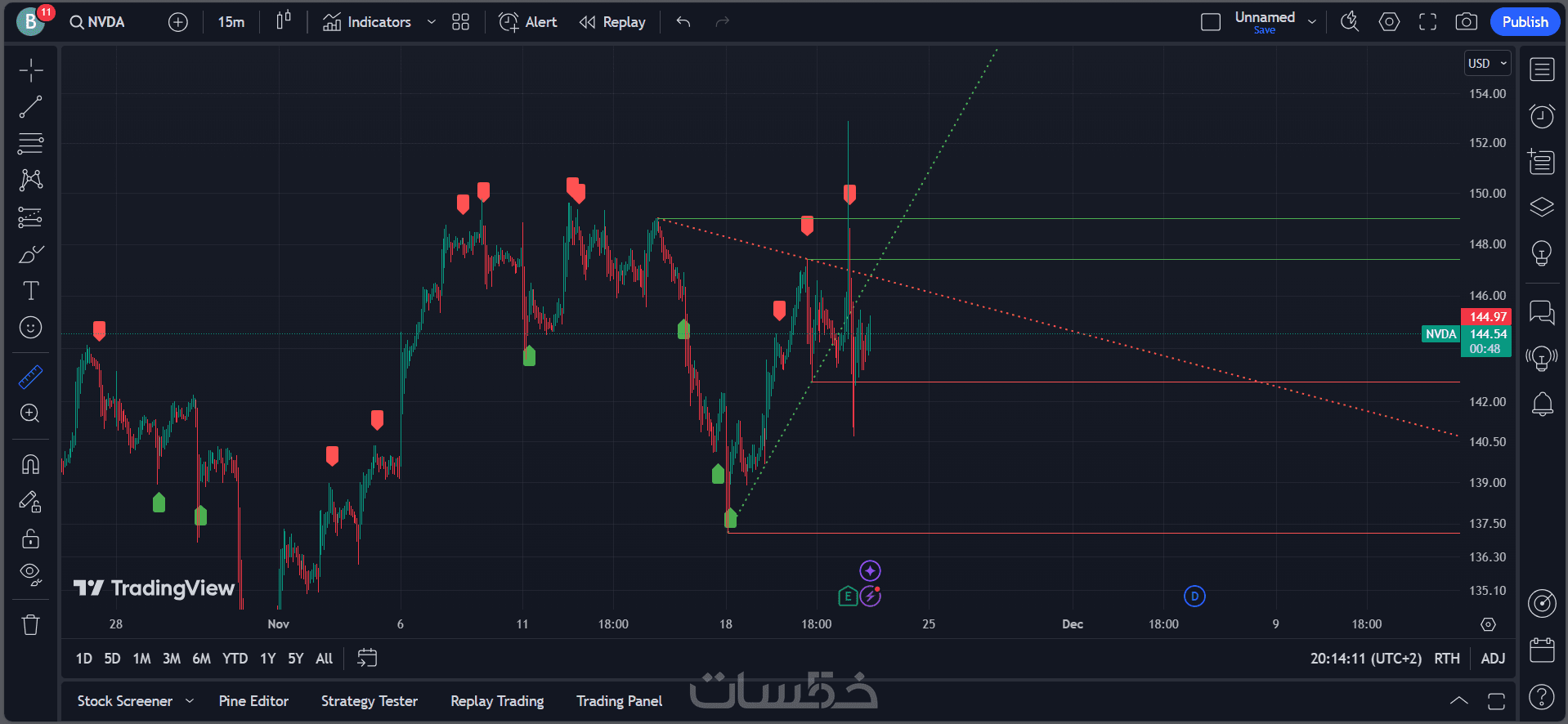This screenshot has height=724, width=1568.
Task: Open the Fibonacci retracement tools
Action: tap(31, 144)
